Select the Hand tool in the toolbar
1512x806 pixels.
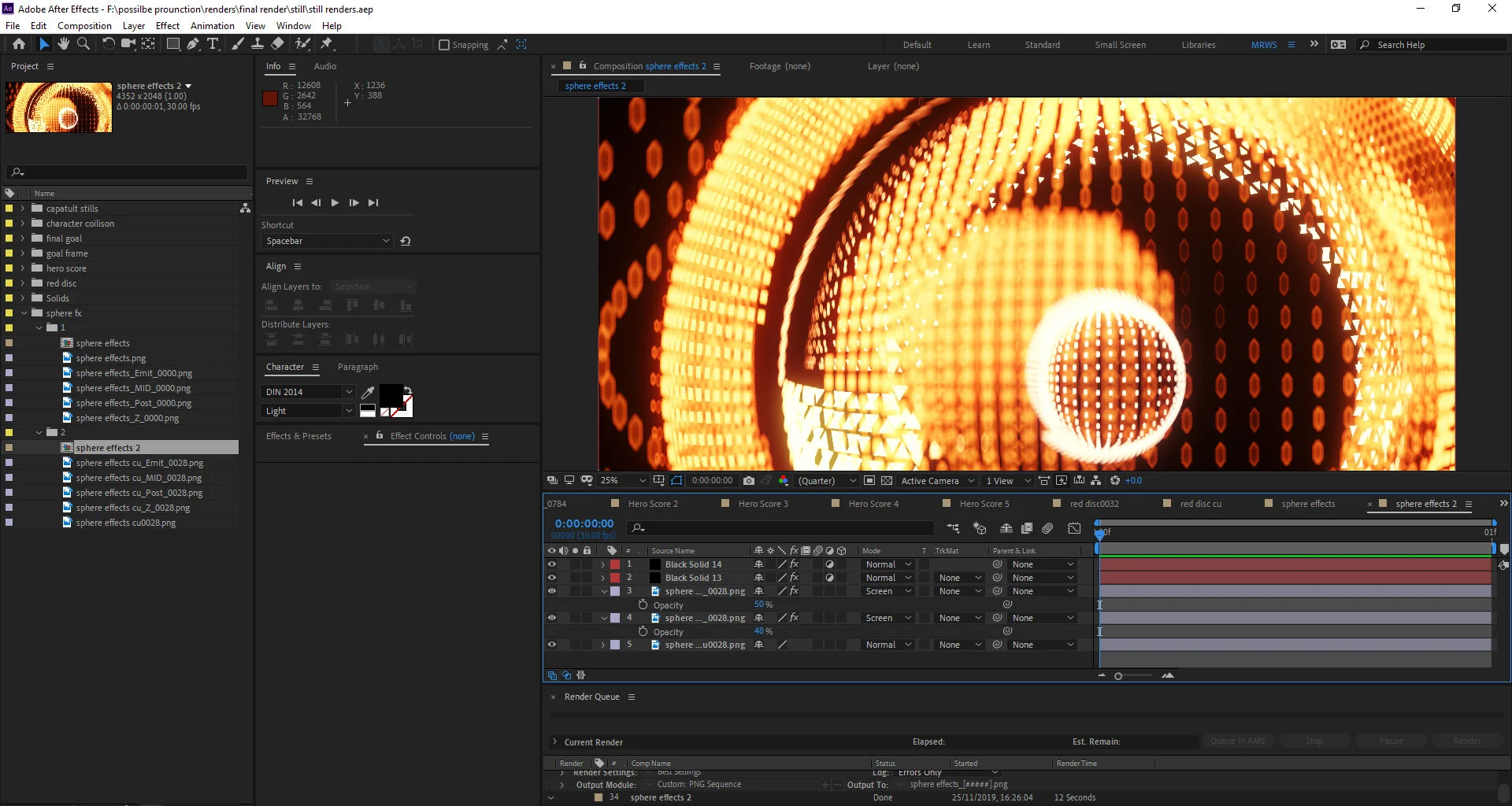pos(63,45)
